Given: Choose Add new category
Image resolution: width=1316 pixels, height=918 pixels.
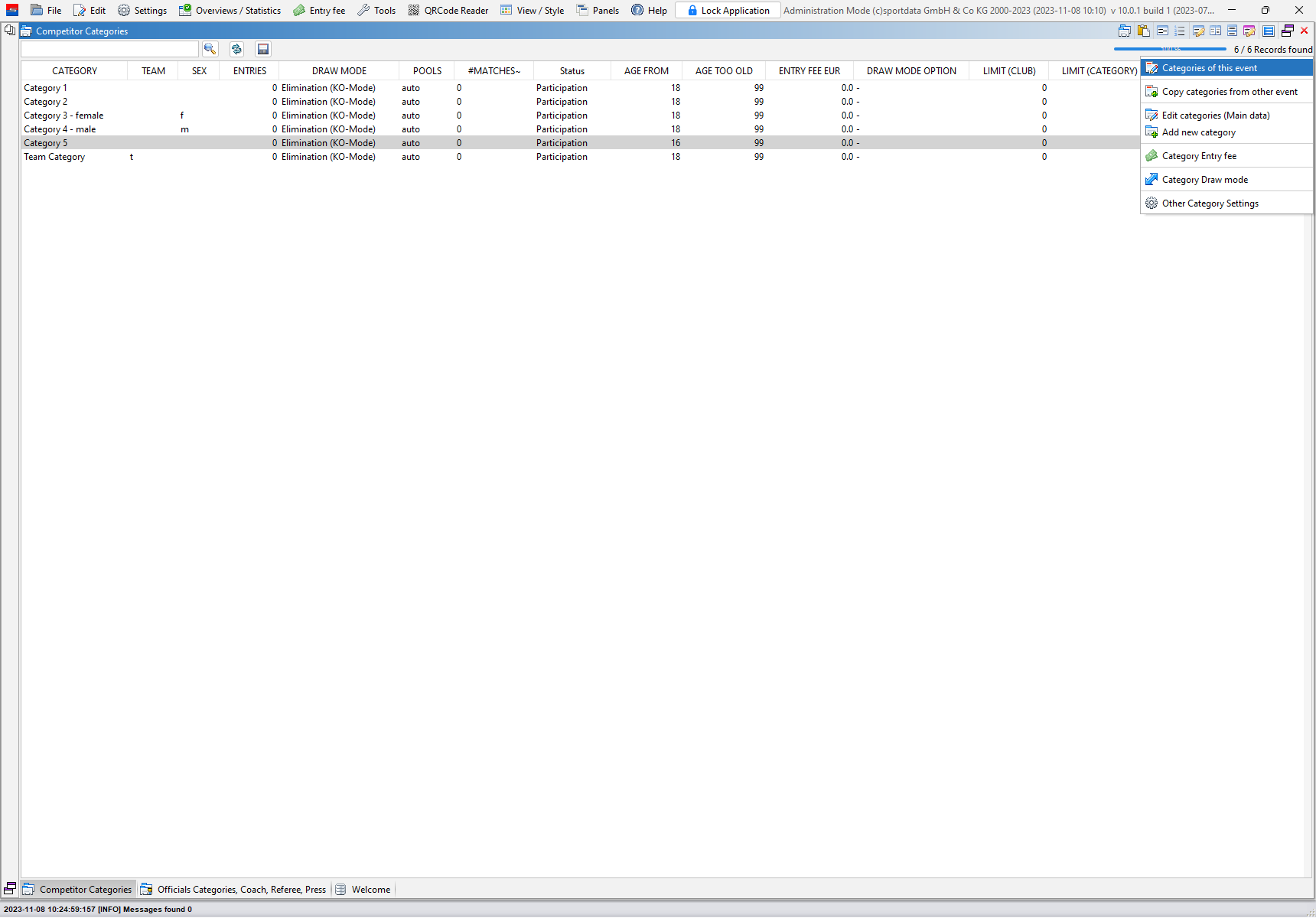Looking at the screenshot, I should (x=1226, y=132).
